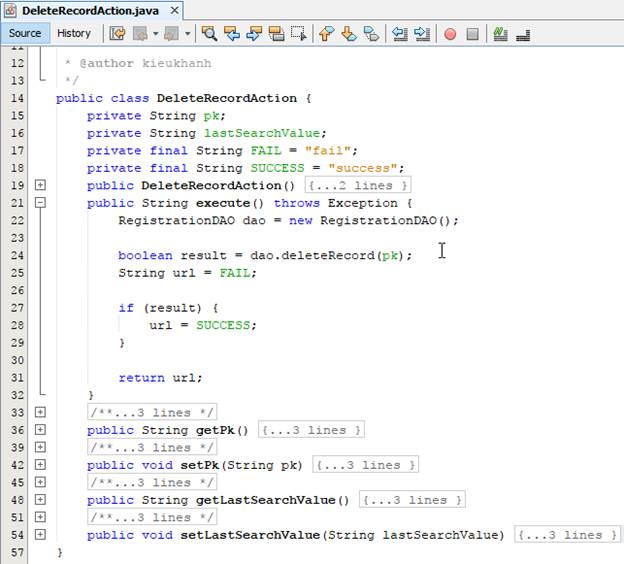Click the {...3 lines } placeholder beside setLastSearchValue
Viewport: 624px width, 564px height.
pyautogui.click(x=567, y=535)
